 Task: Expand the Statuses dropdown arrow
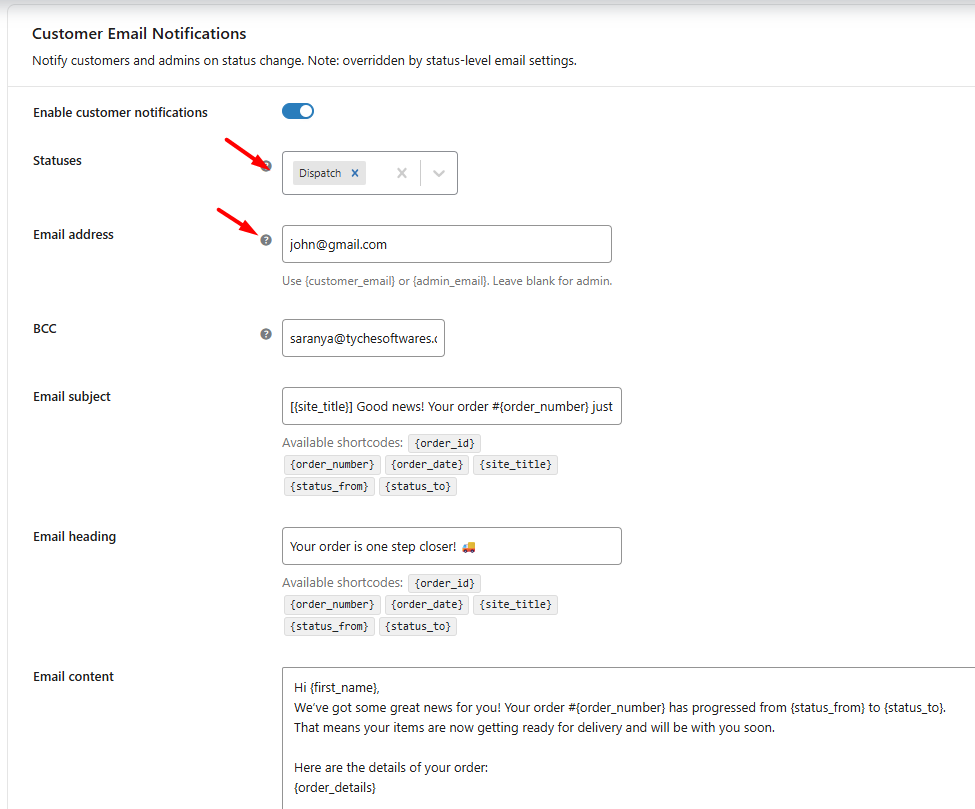pyautogui.click(x=438, y=173)
